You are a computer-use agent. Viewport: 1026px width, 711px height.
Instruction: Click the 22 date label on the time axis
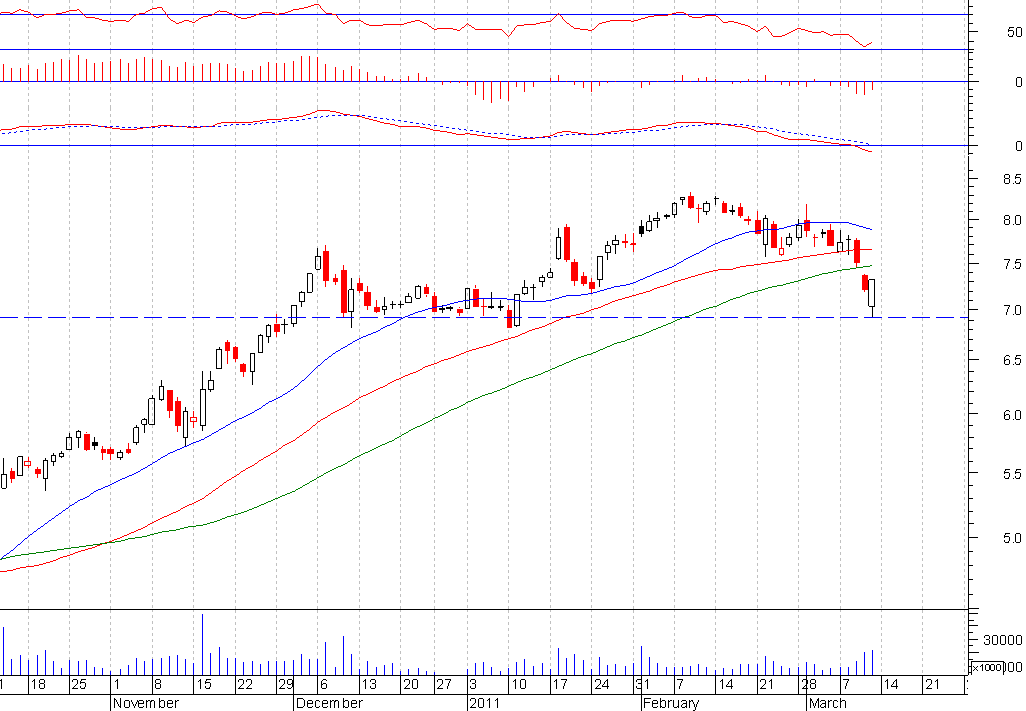click(245, 685)
